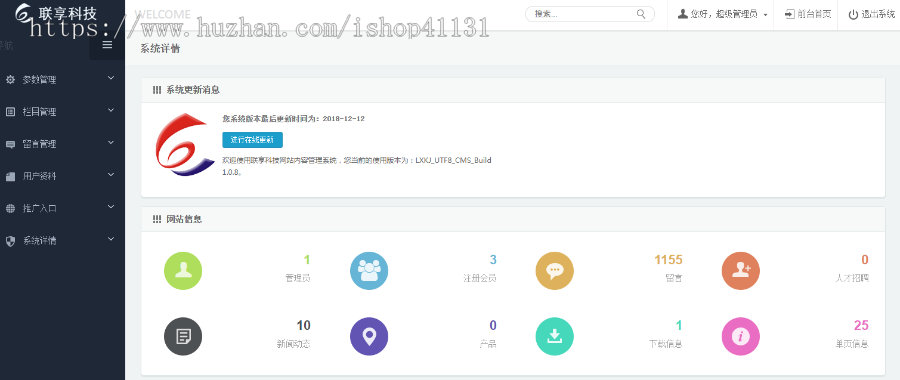Viewport: 900px width, 380px height.
Task: Click the yellow 留言 chat bubble icon
Action: (x=554, y=271)
